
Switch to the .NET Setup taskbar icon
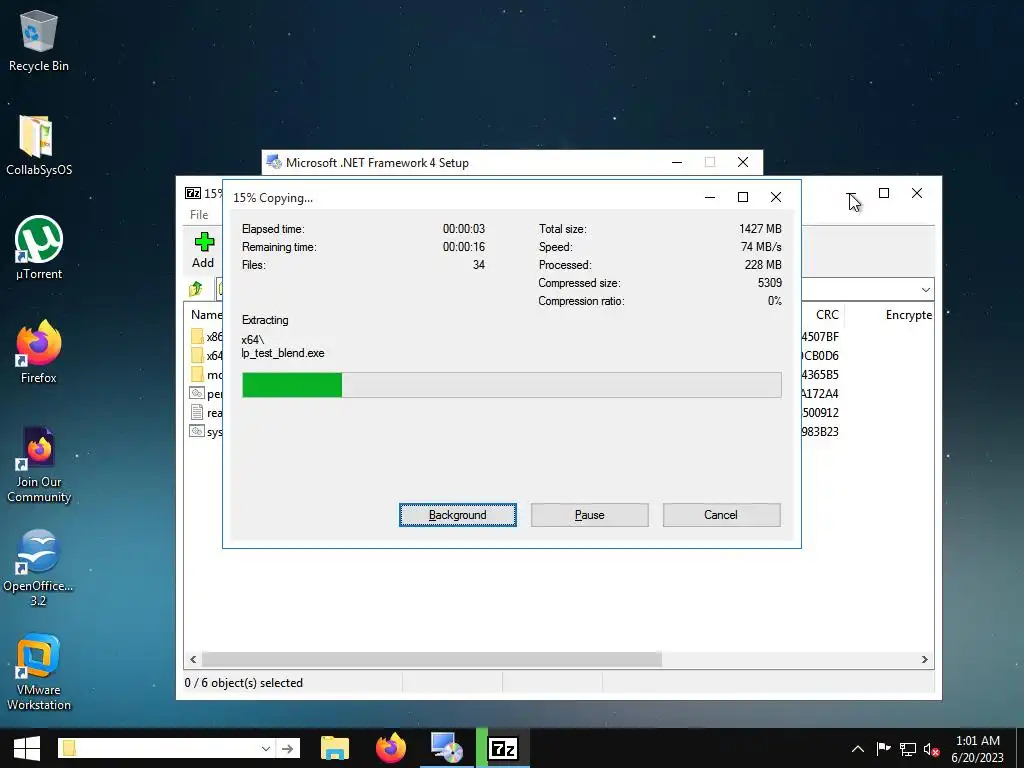pos(447,748)
